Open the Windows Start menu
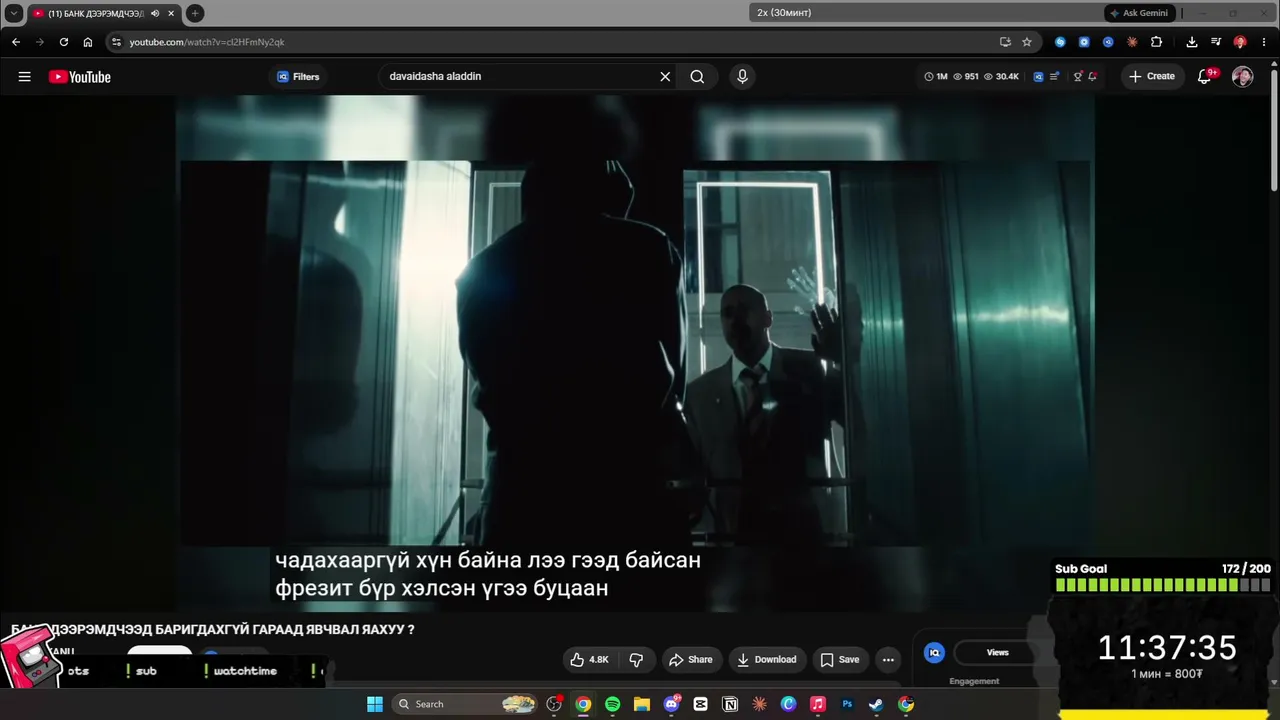 click(375, 704)
